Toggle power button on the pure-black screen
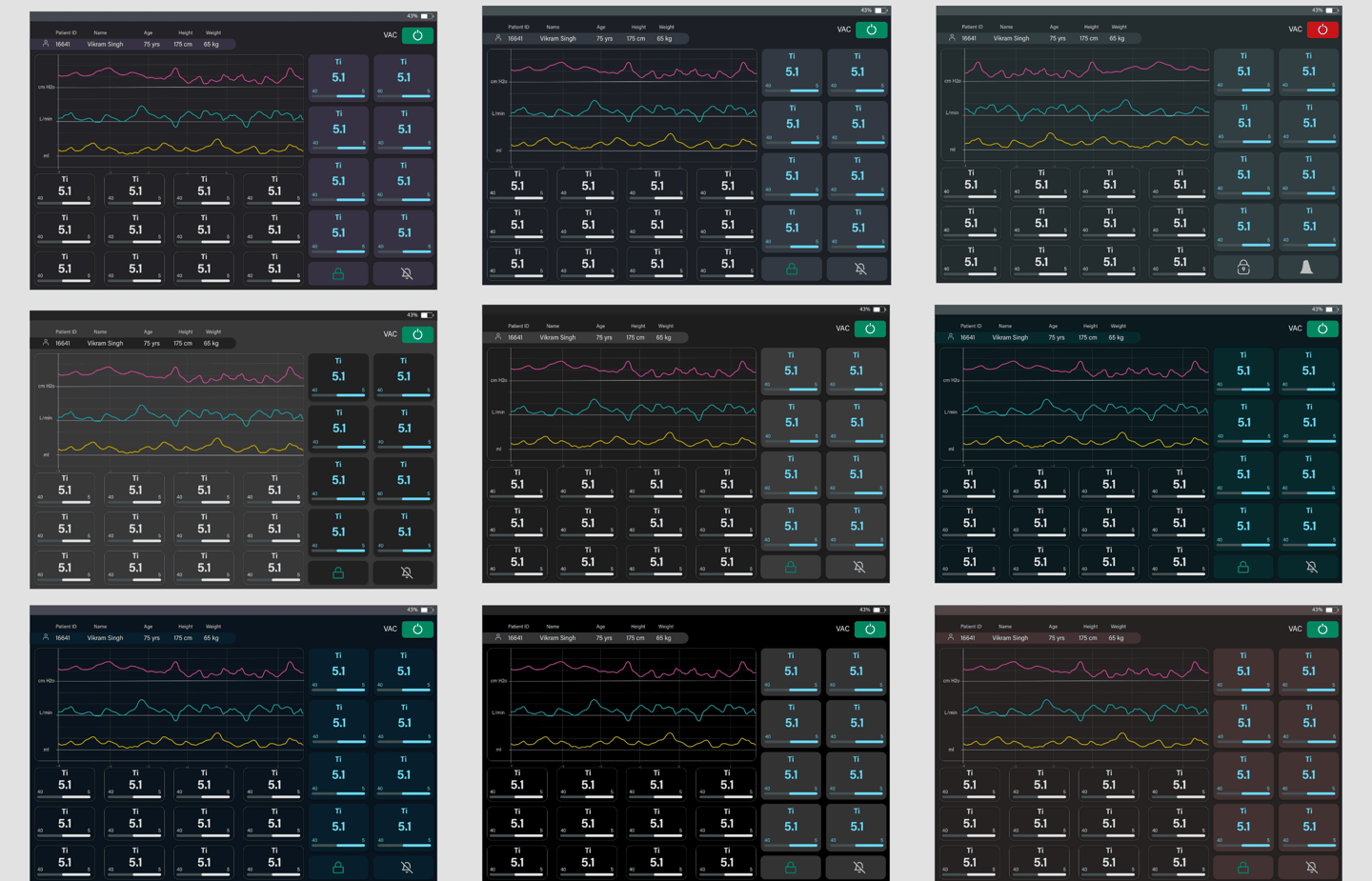 [x=870, y=630]
